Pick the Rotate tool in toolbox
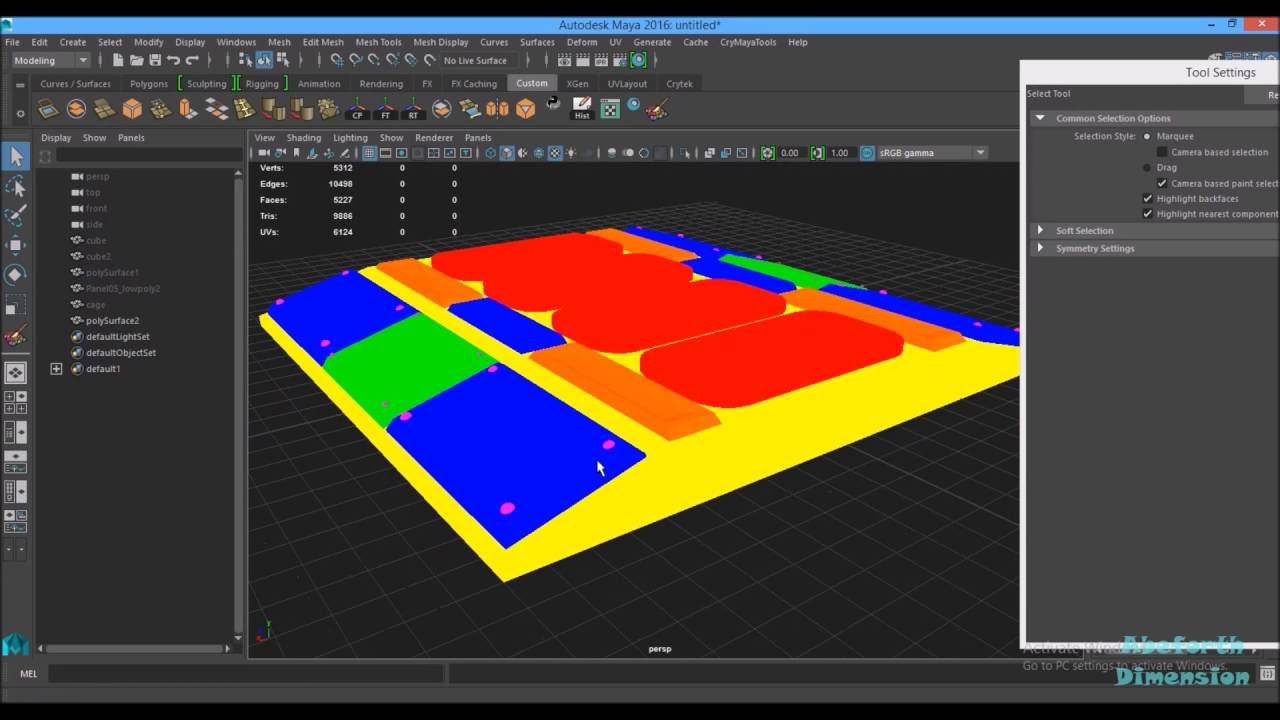The height and width of the screenshot is (720, 1280). tap(16, 275)
